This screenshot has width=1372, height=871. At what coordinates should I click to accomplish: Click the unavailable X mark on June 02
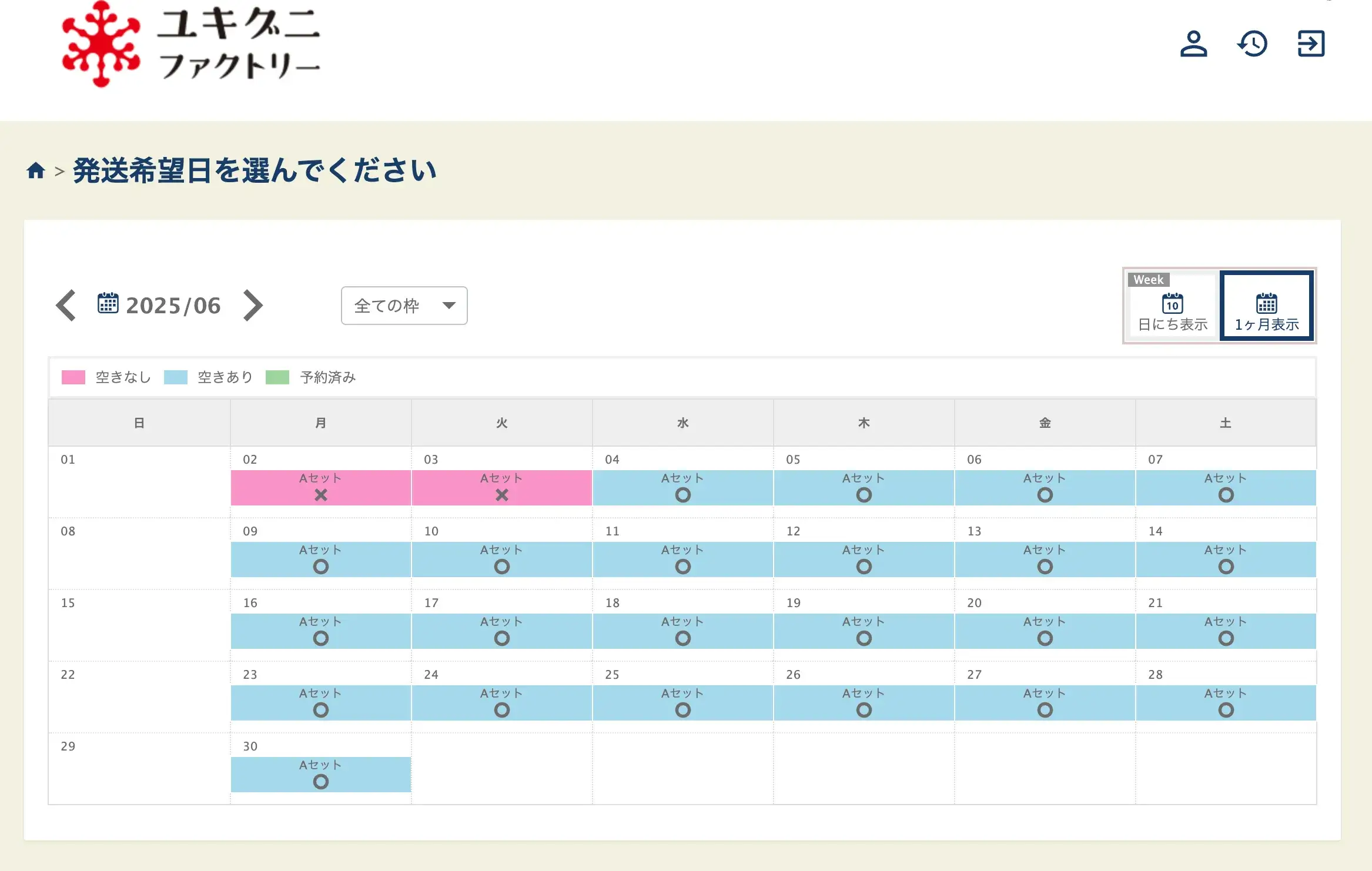(320, 495)
